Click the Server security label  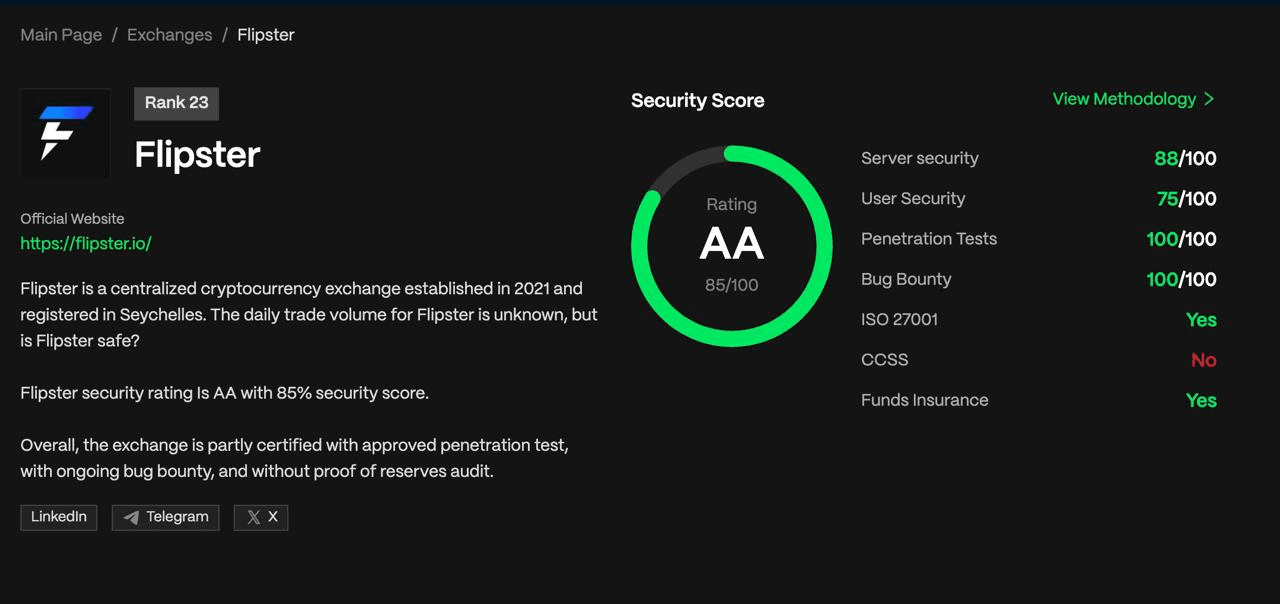click(920, 158)
